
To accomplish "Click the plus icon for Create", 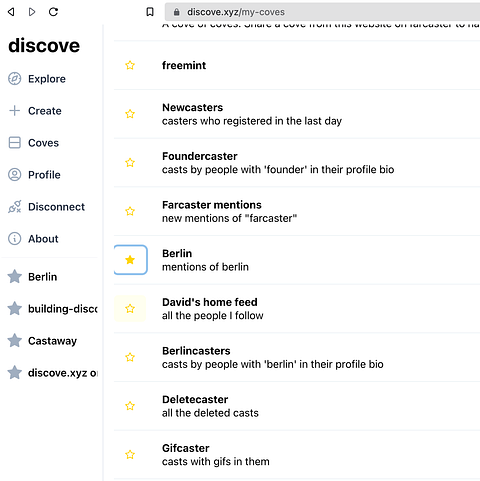I will coord(14,111).
